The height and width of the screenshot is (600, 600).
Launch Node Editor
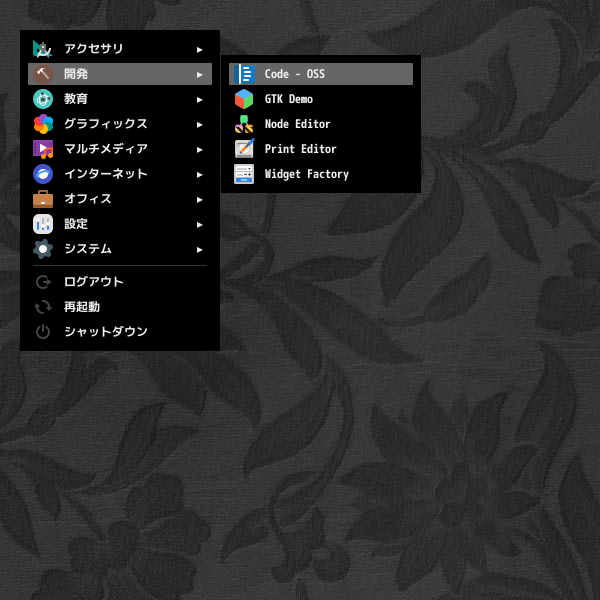click(x=321, y=124)
